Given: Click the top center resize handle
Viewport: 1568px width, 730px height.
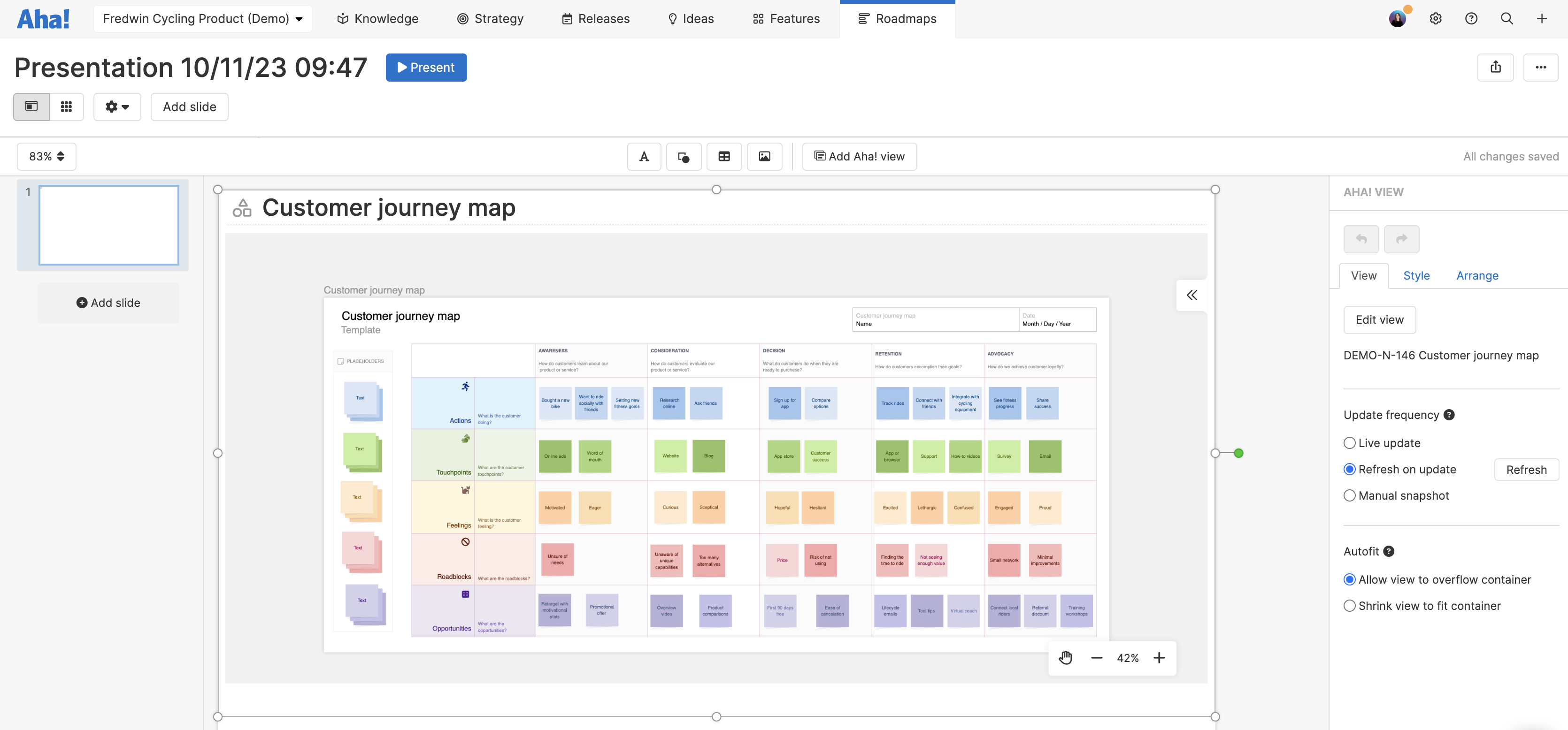Looking at the screenshot, I should coord(716,190).
